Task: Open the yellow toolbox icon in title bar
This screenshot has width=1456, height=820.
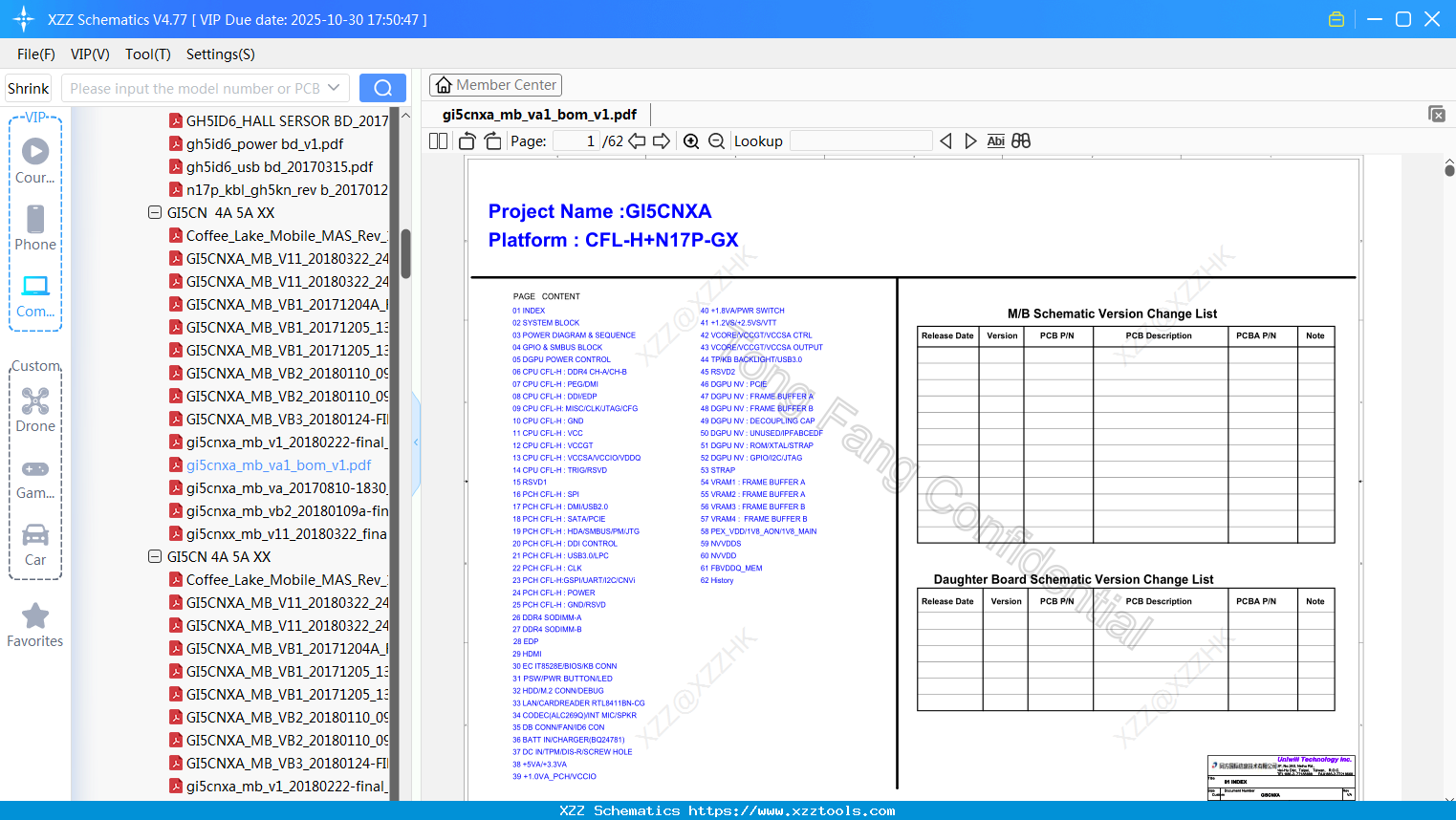Action: 1336,19
